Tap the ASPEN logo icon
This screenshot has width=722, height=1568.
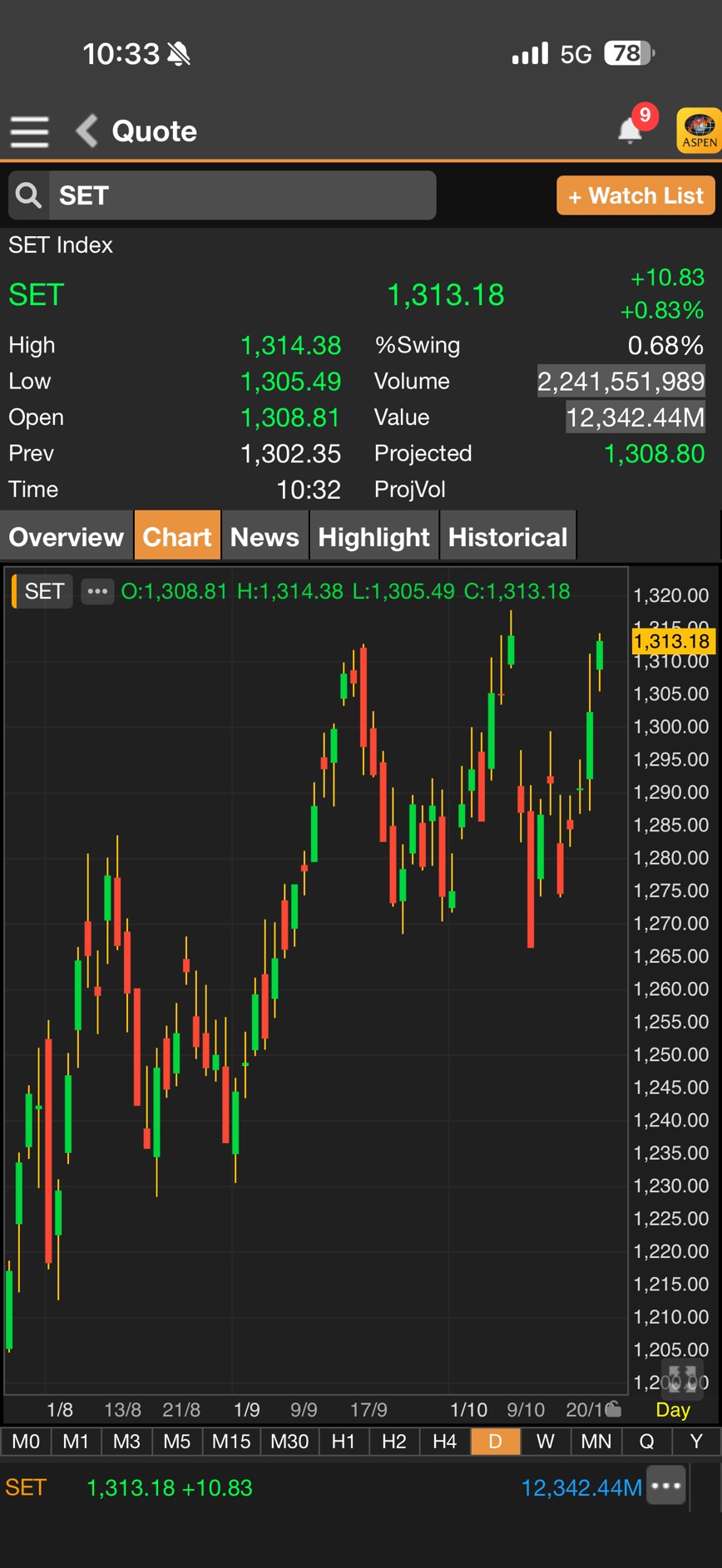699,131
